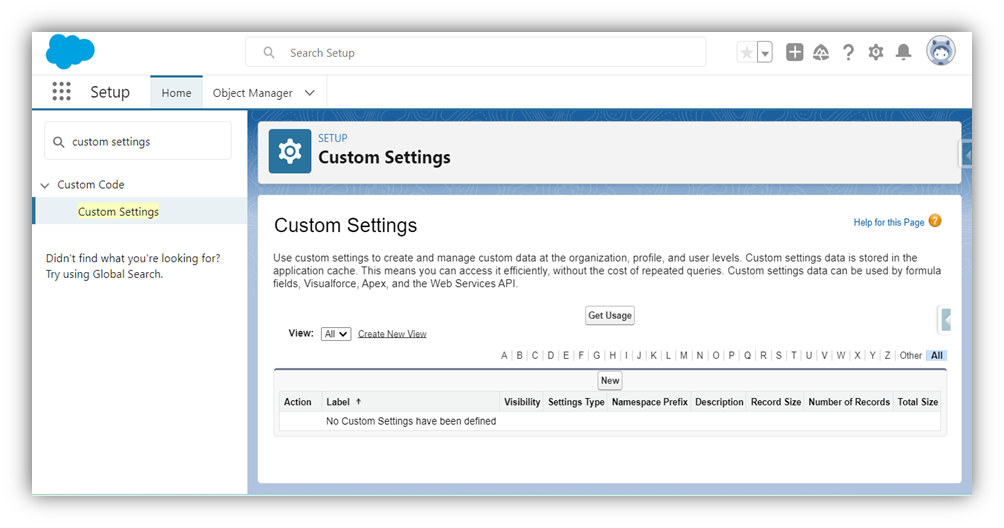Click the Total Size column header
Image resolution: width=1004 pixels, height=528 pixels.
(918, 402)
